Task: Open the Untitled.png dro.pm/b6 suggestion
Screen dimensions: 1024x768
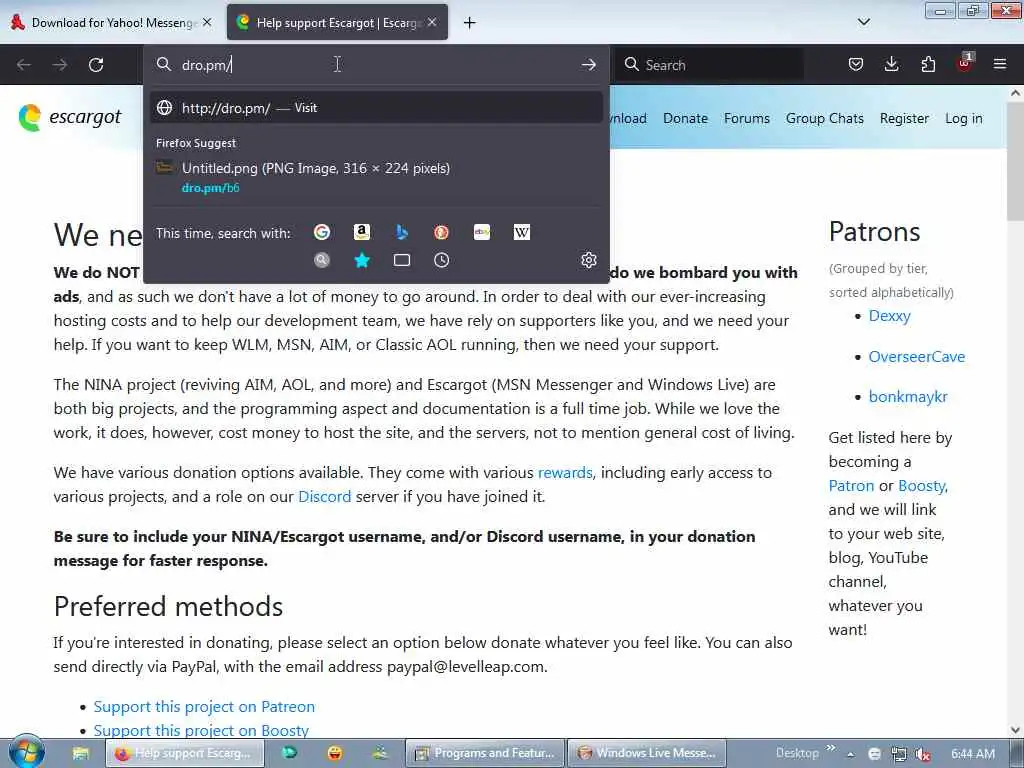Action: point(376,177)
